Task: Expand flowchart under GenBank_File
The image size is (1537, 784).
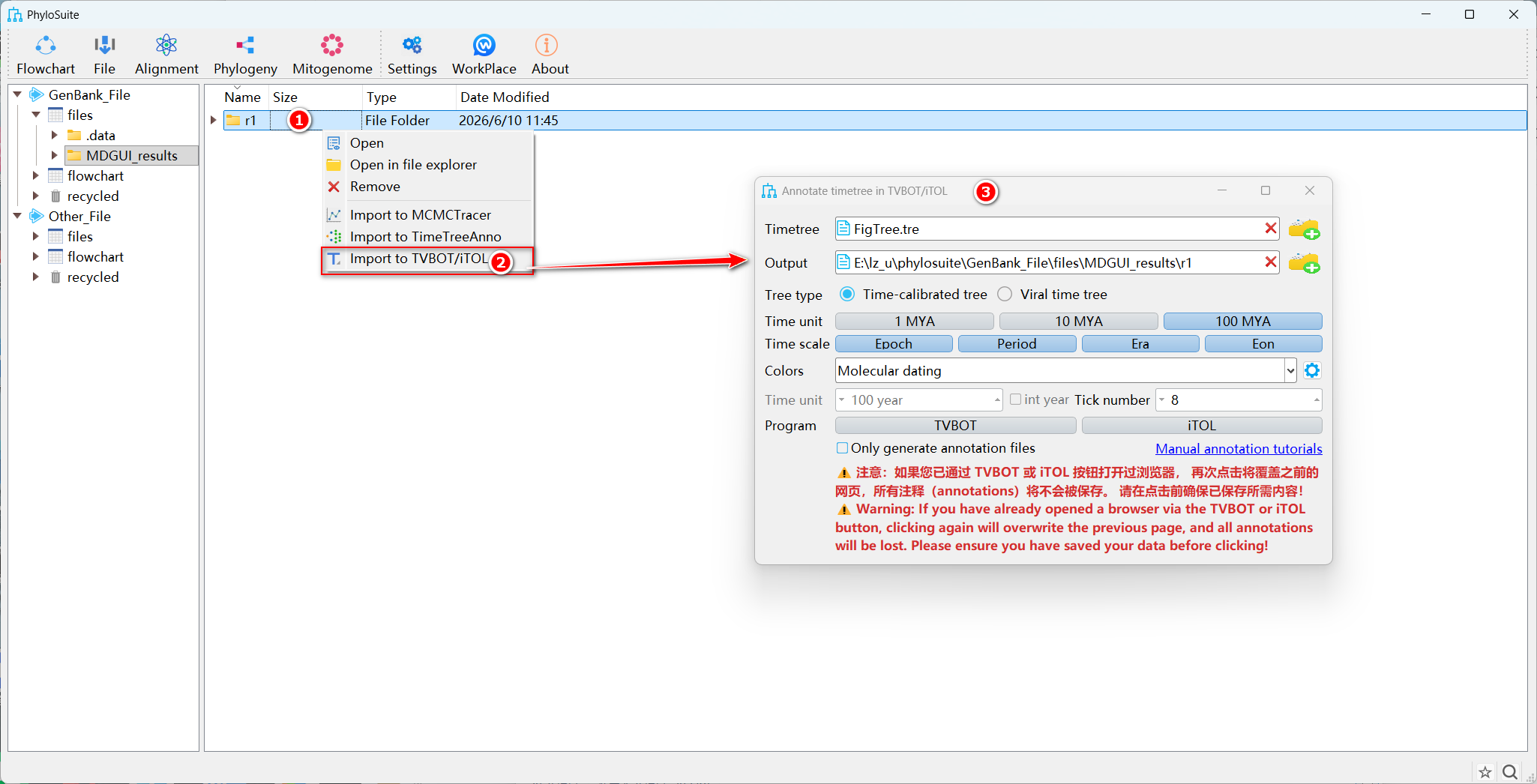Action: [x=35, y=175]
